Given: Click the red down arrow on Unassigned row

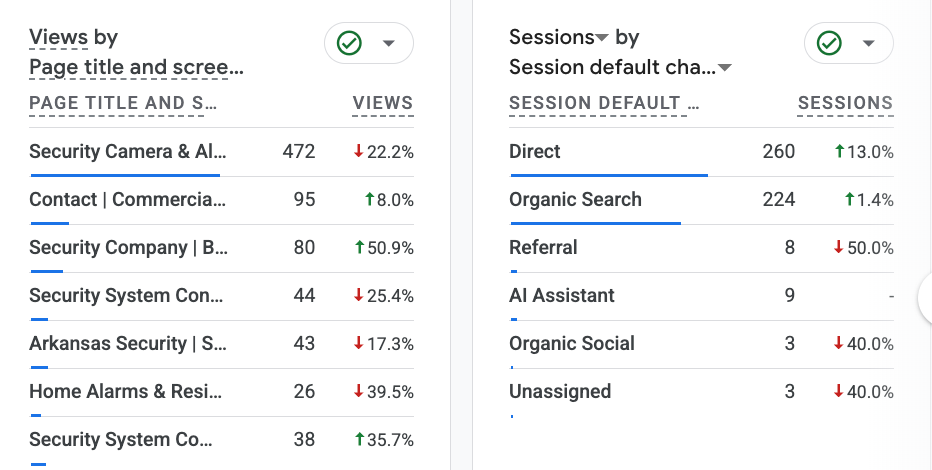Looking at the screenshot, I should click(839, 391).
